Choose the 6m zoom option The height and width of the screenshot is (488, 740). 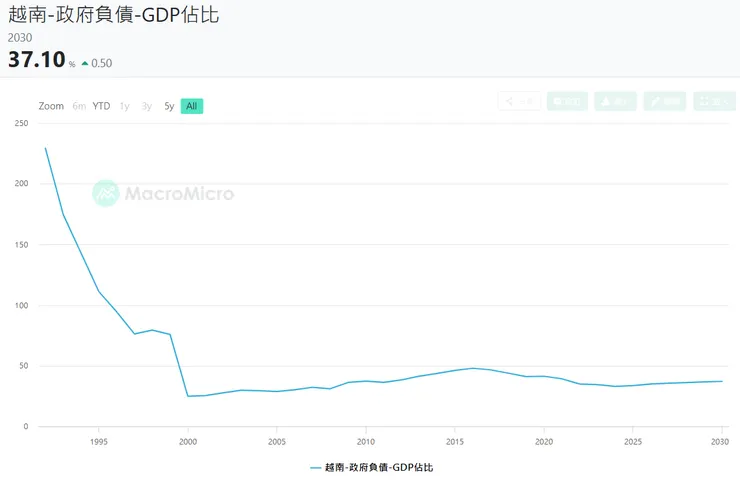(79, 106)
